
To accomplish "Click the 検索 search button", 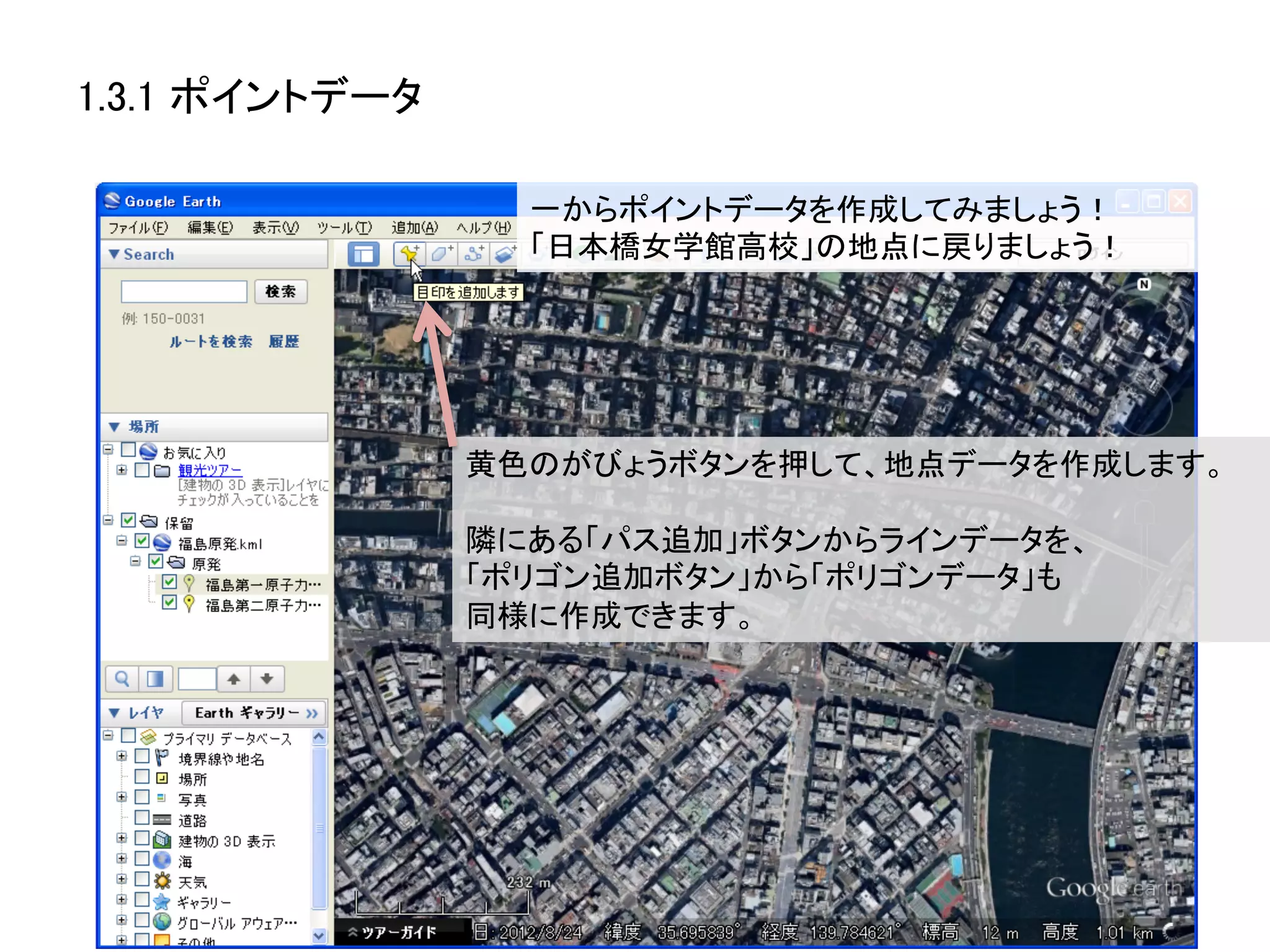I will pyautogui.click(x=280, y=292).
